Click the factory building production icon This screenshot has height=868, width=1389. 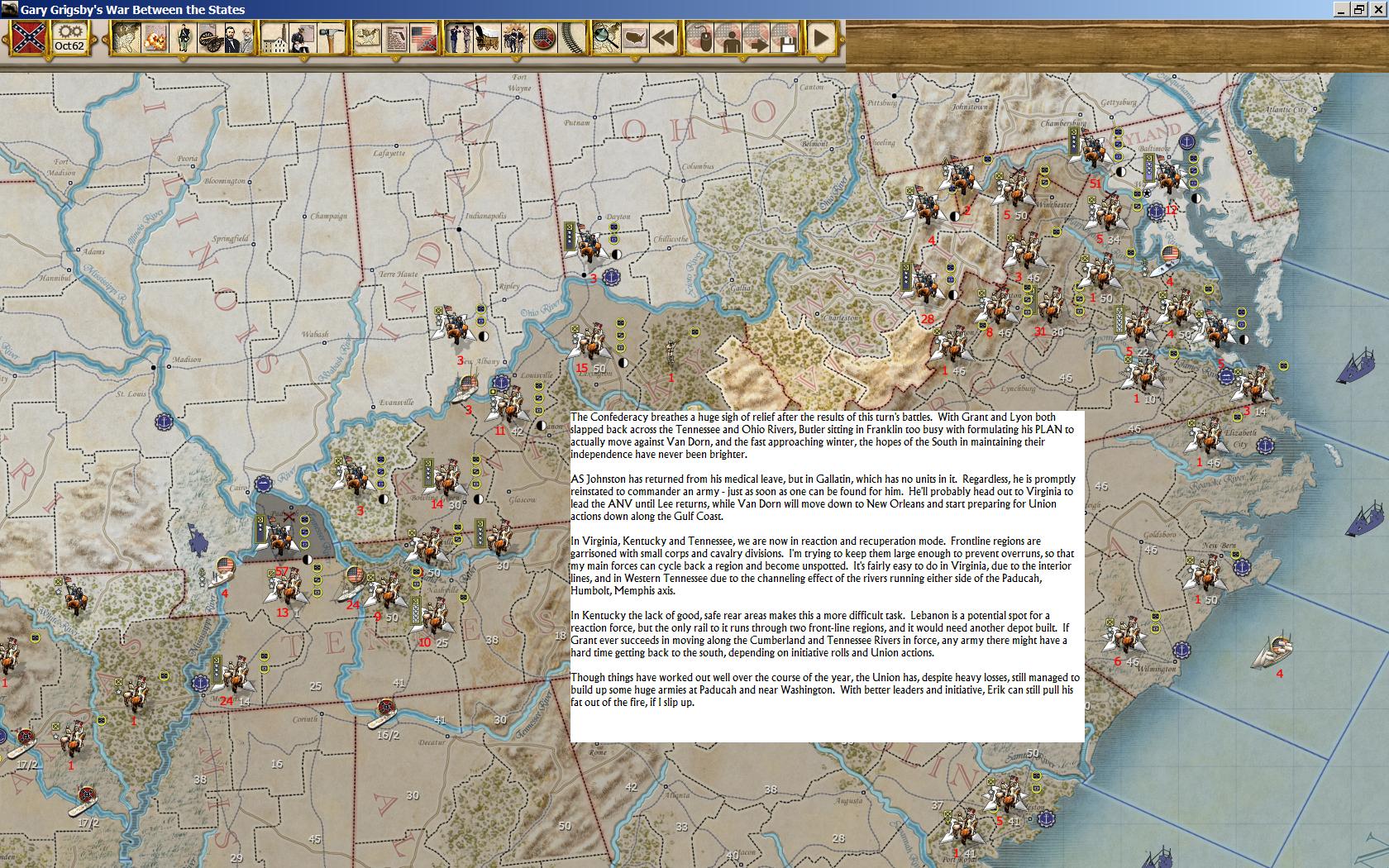coord(274,38)
